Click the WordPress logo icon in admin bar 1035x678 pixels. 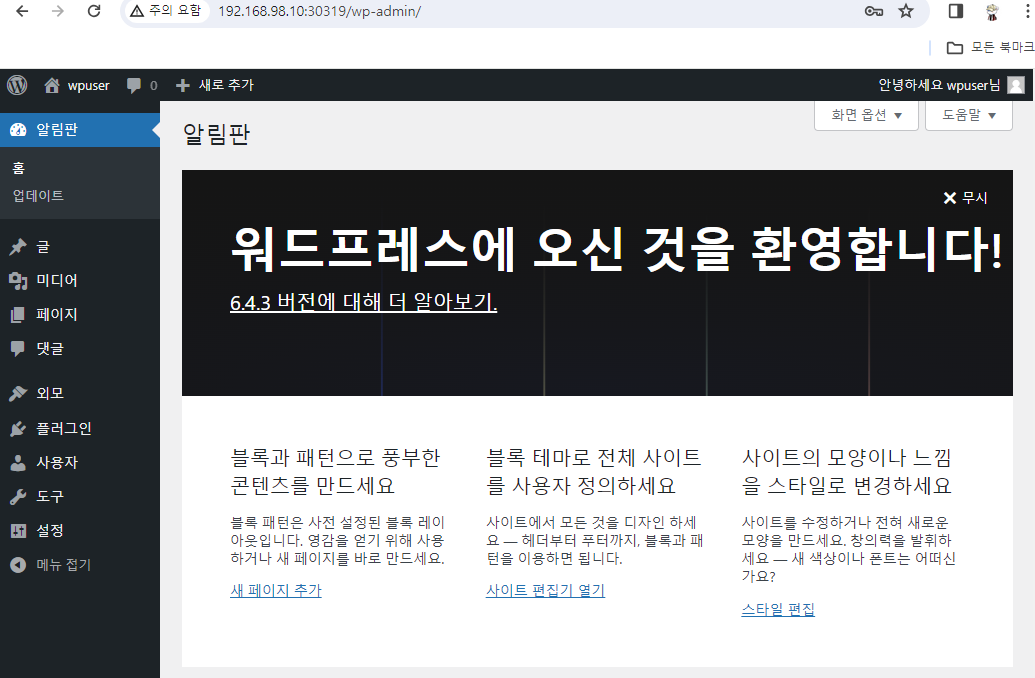[x=17, y=85]
